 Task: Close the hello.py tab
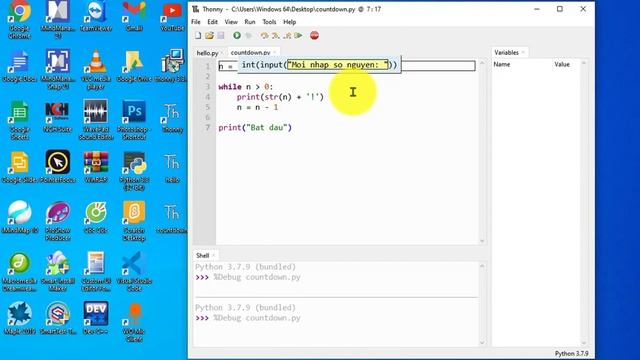(x=222, y=53)
